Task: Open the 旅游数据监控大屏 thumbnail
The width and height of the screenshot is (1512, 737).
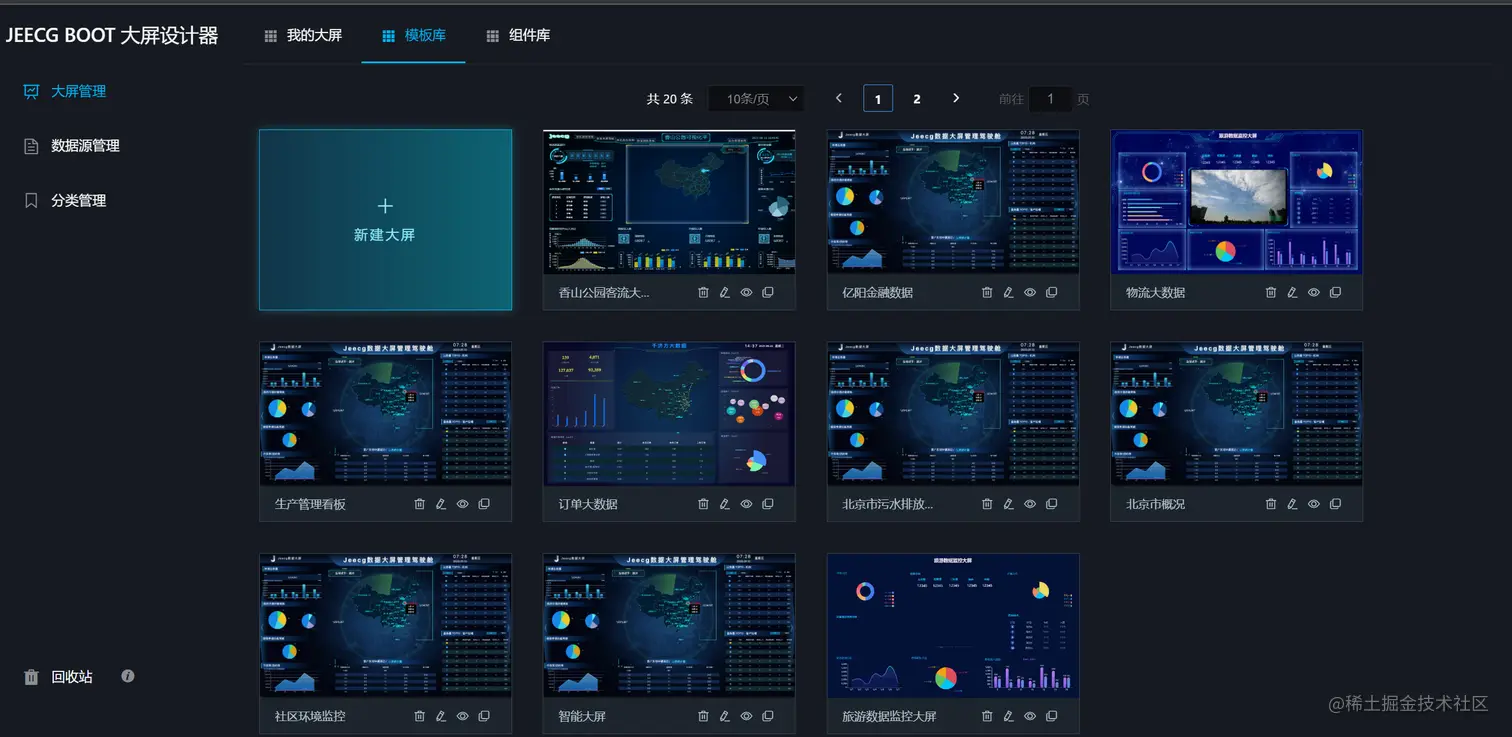Action: click(953, 626)
